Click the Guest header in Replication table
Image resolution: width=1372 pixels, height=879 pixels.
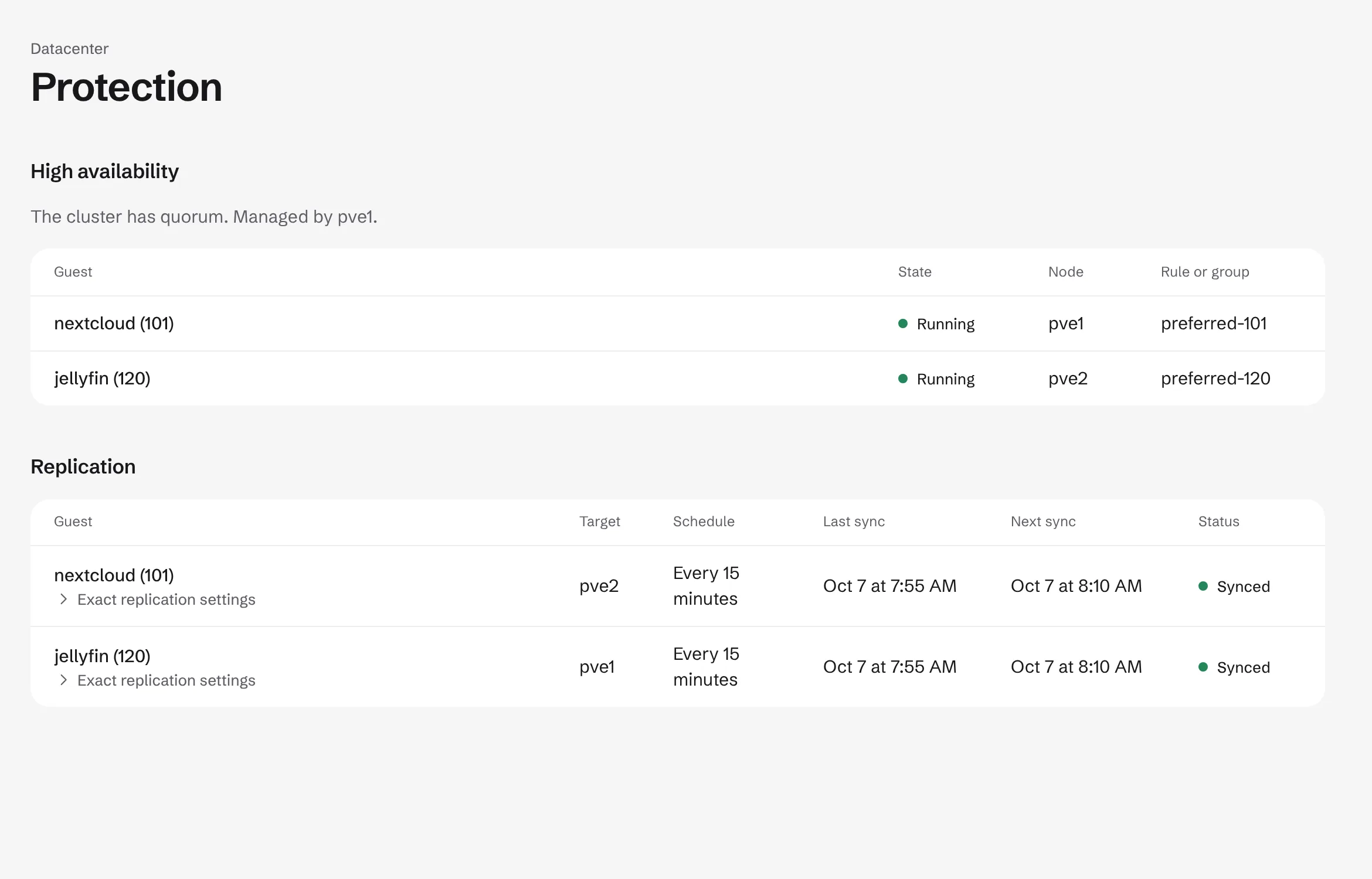coord(73,522)
